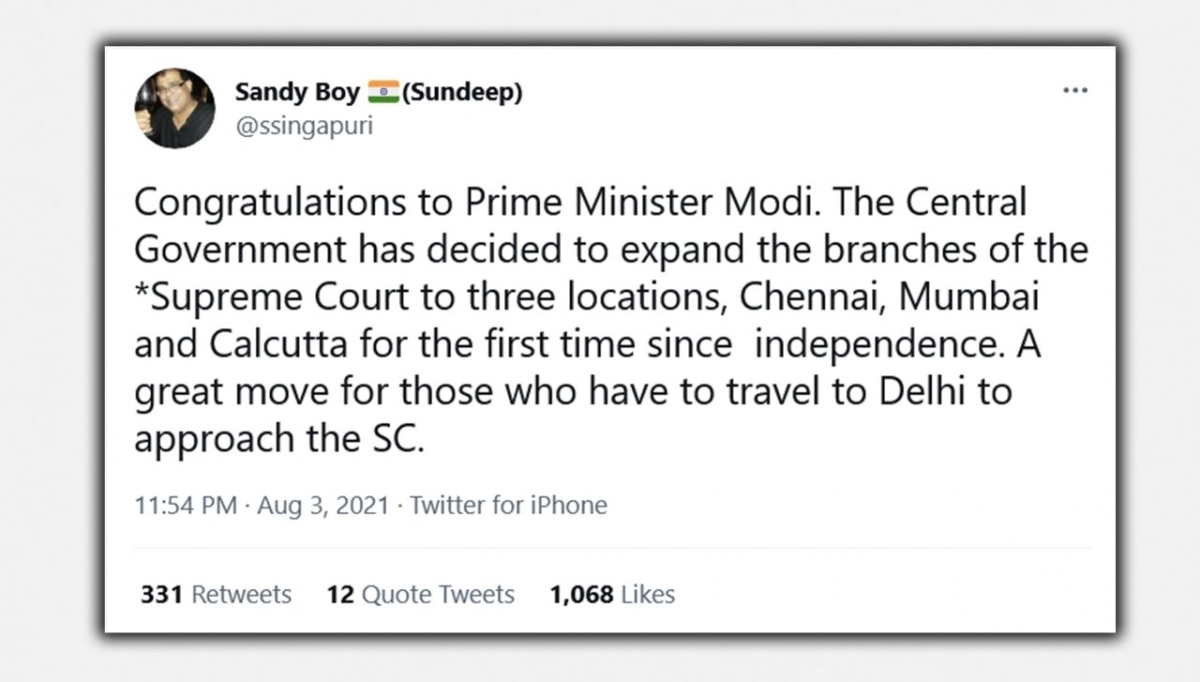
Task: Click the (Sundeep) part of the name
Action: (x=461, y=93)
